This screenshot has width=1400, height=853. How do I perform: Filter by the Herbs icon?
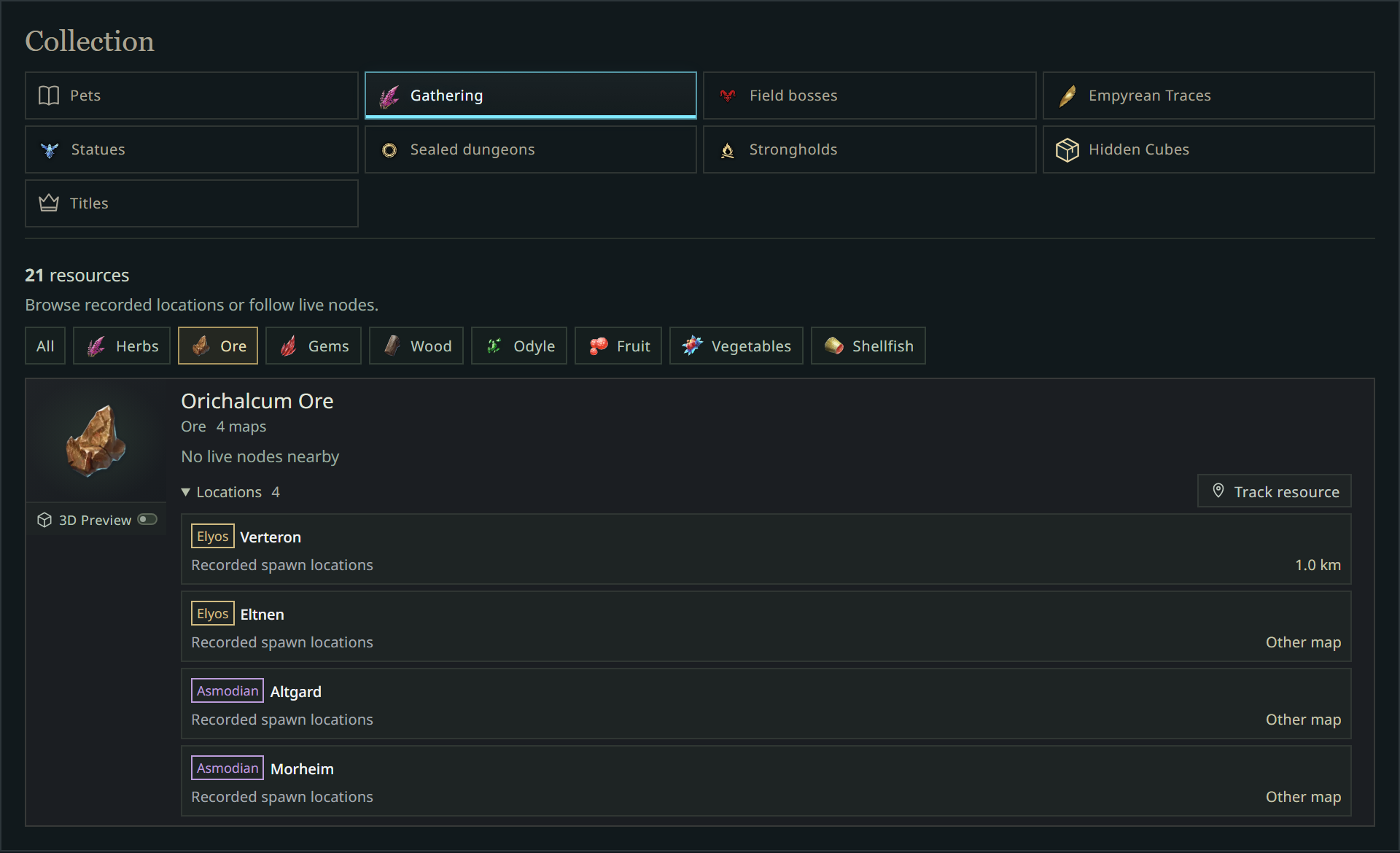coord(96,346)
